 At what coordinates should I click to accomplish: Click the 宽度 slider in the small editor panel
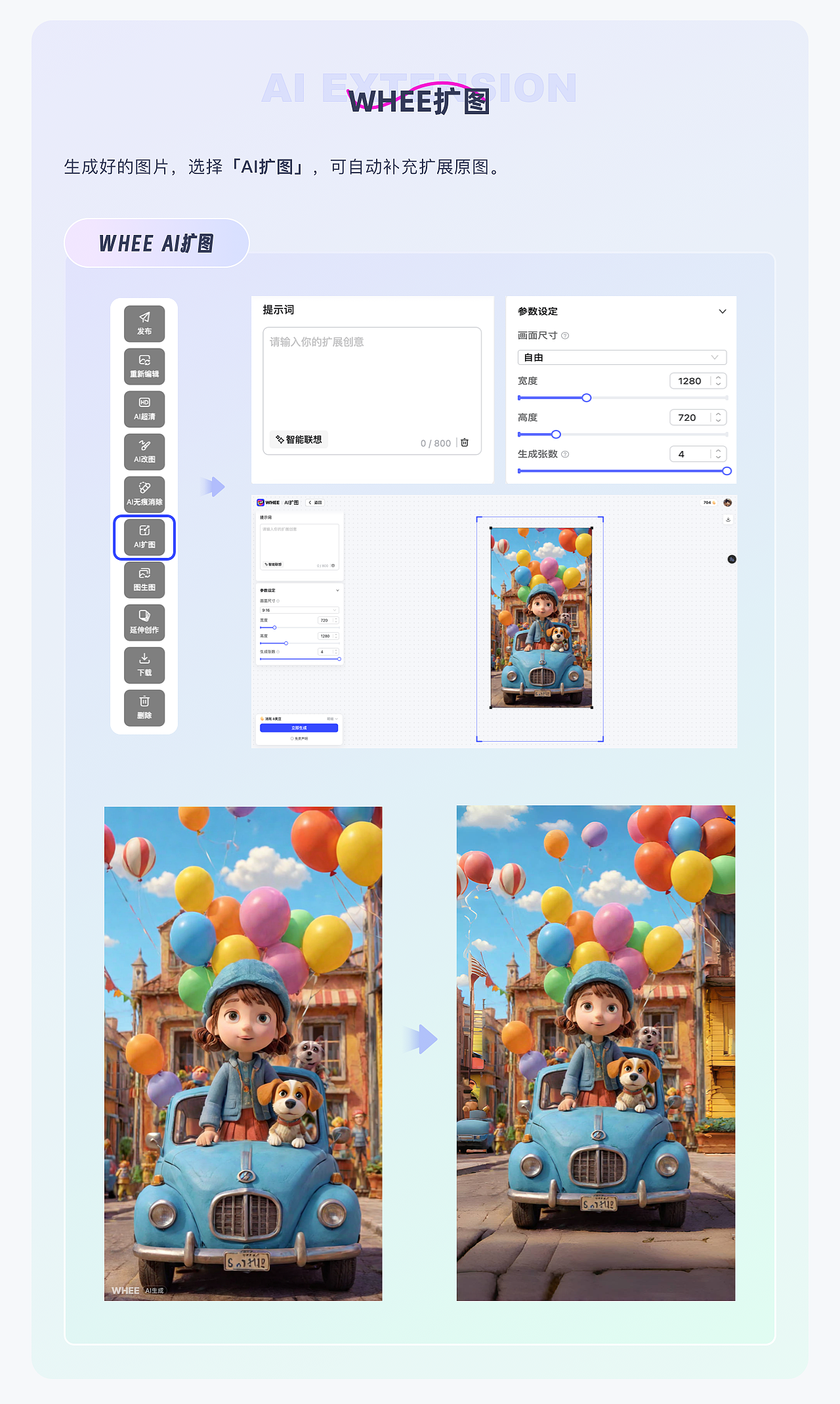[x=299, y=628]
